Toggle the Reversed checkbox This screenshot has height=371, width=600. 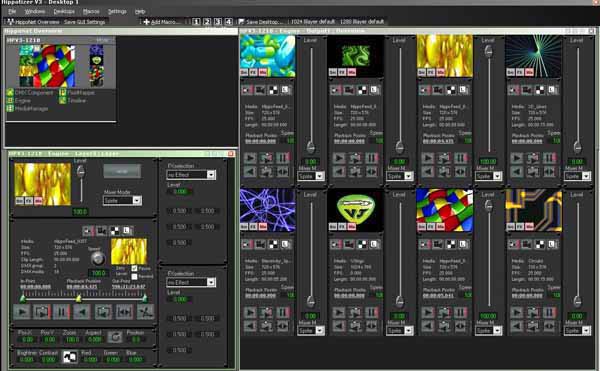click(x=134, y=276)
